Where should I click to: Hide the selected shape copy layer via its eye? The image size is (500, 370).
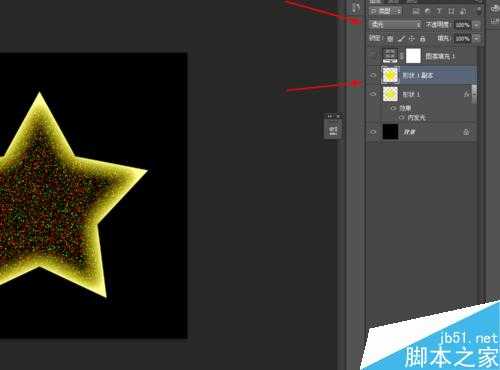pos(373,75)
